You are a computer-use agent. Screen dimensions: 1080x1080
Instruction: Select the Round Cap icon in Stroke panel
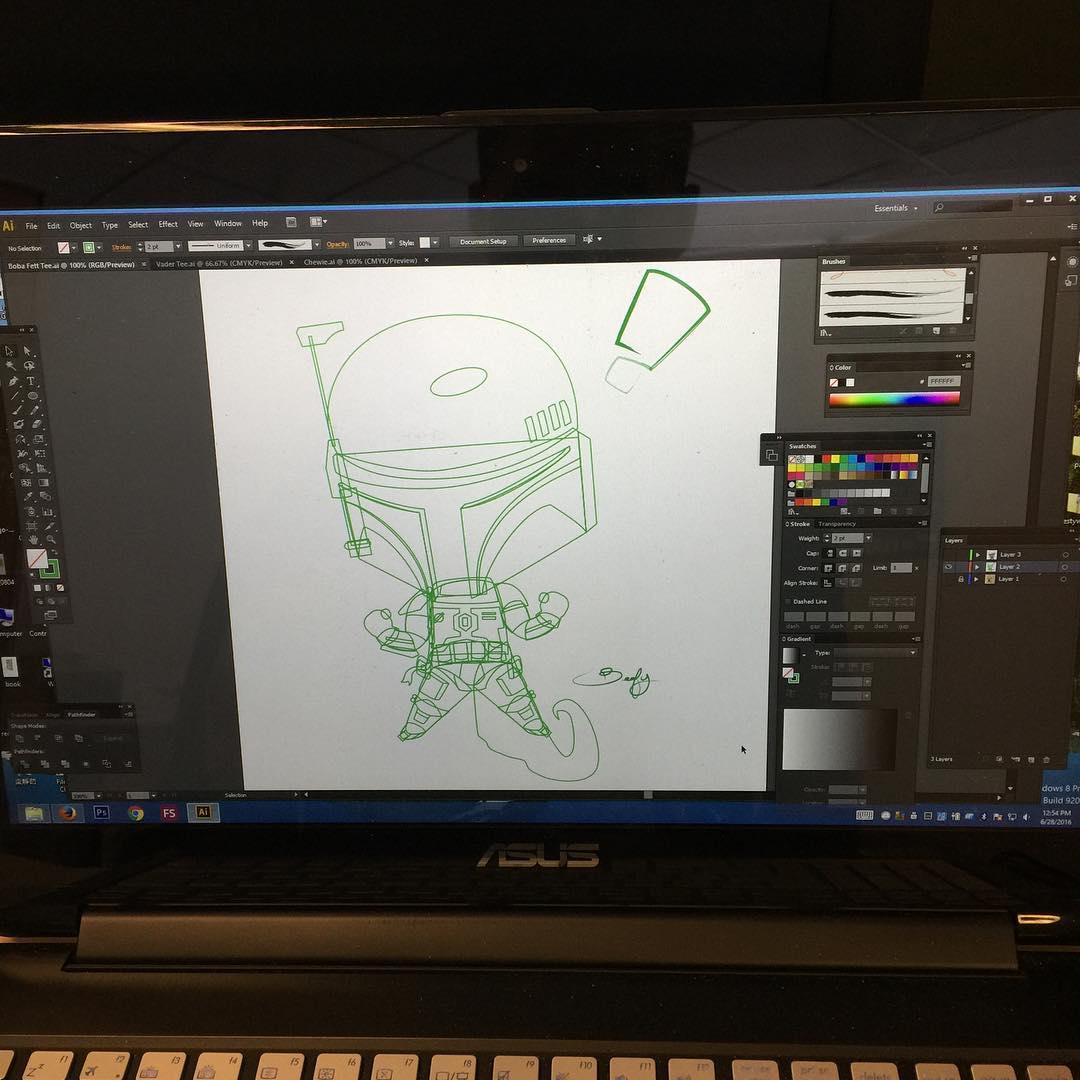pyautogui.click(x=842, y=553)
